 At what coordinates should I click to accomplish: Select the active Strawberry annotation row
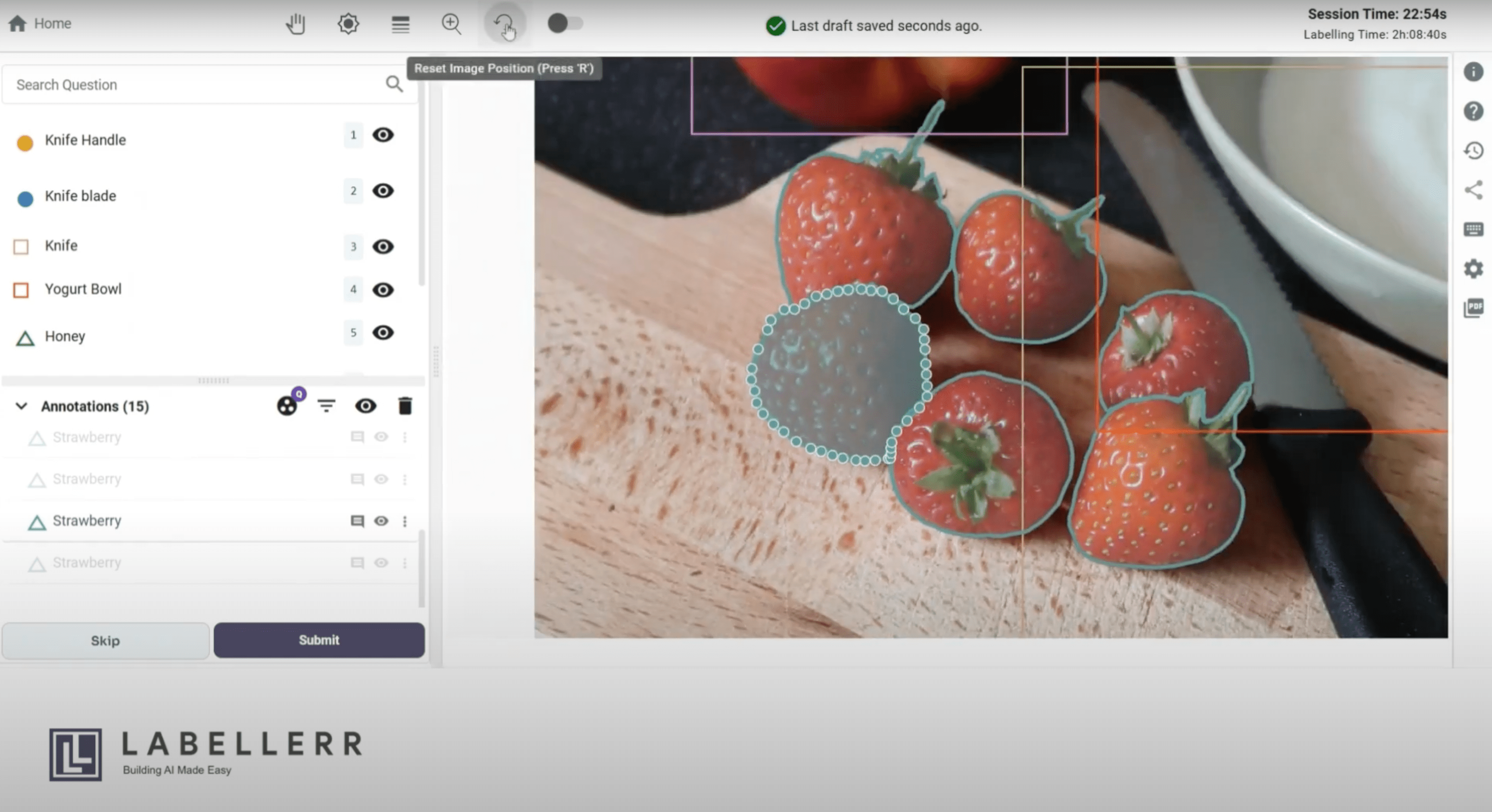tap(210, 521)
